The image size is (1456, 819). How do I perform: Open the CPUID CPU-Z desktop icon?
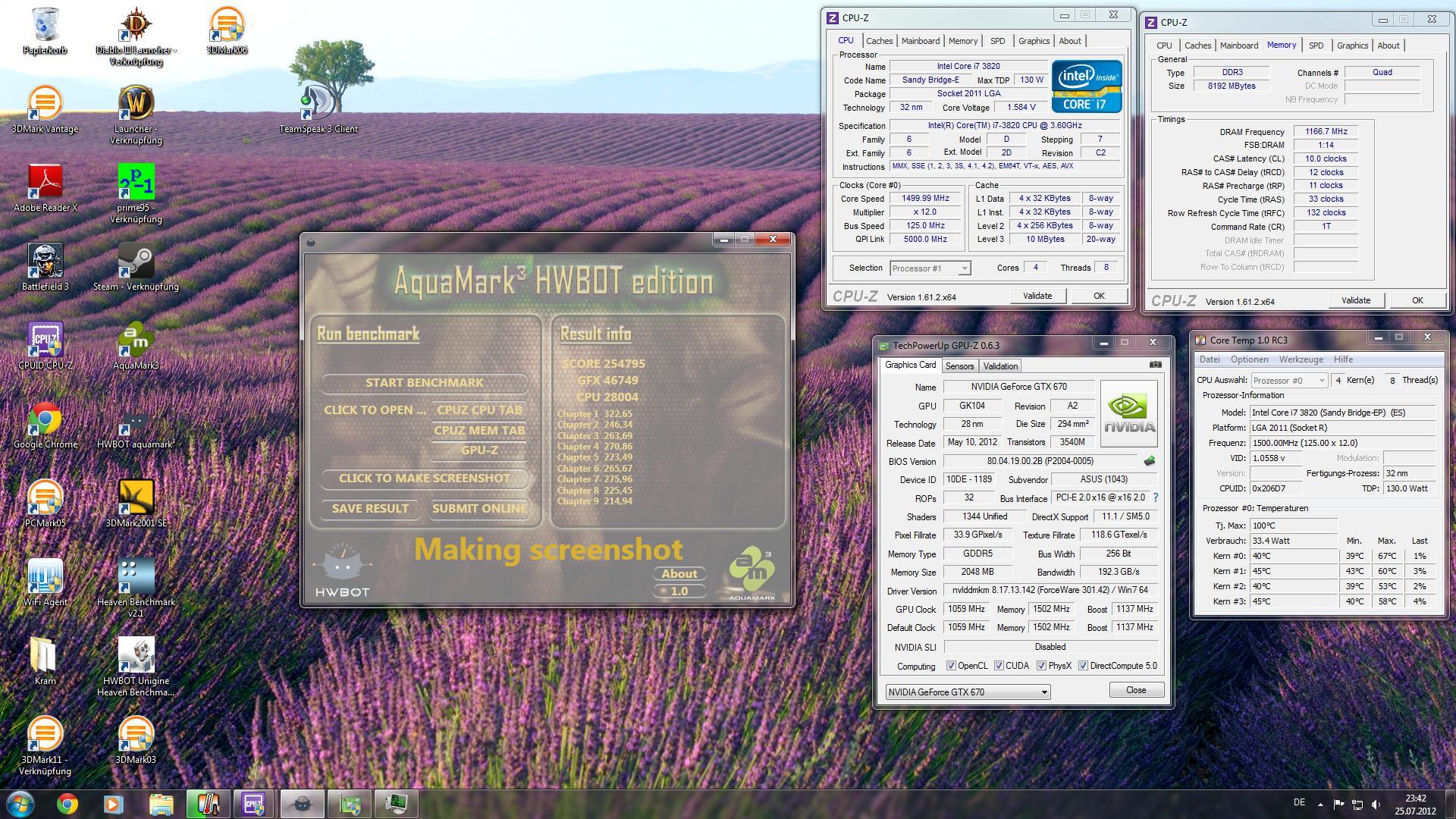(45, 346)
